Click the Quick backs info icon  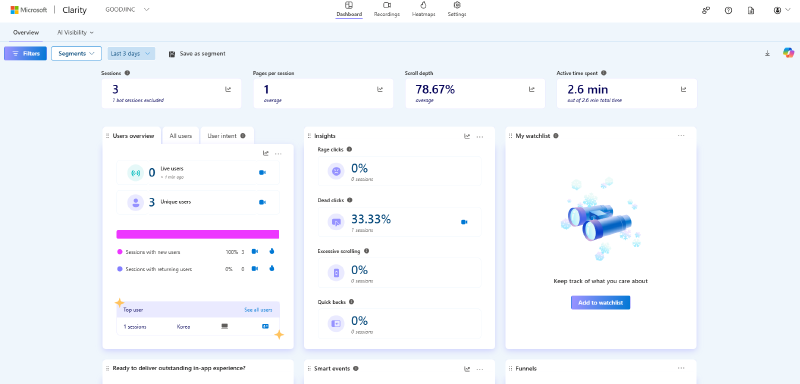coord(352,302)
